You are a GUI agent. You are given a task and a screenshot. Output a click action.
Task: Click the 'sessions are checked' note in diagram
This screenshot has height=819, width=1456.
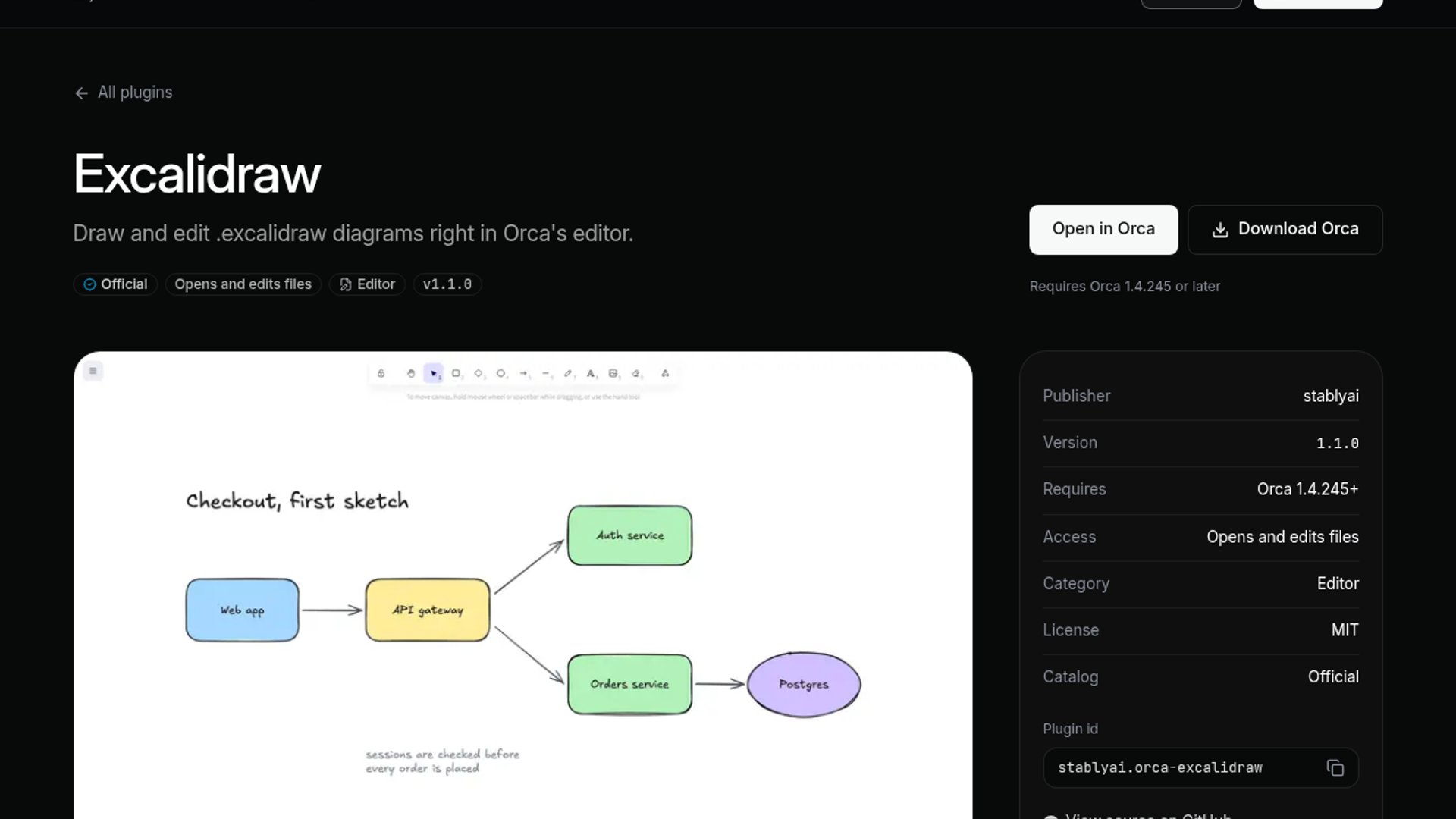(443, 761)
